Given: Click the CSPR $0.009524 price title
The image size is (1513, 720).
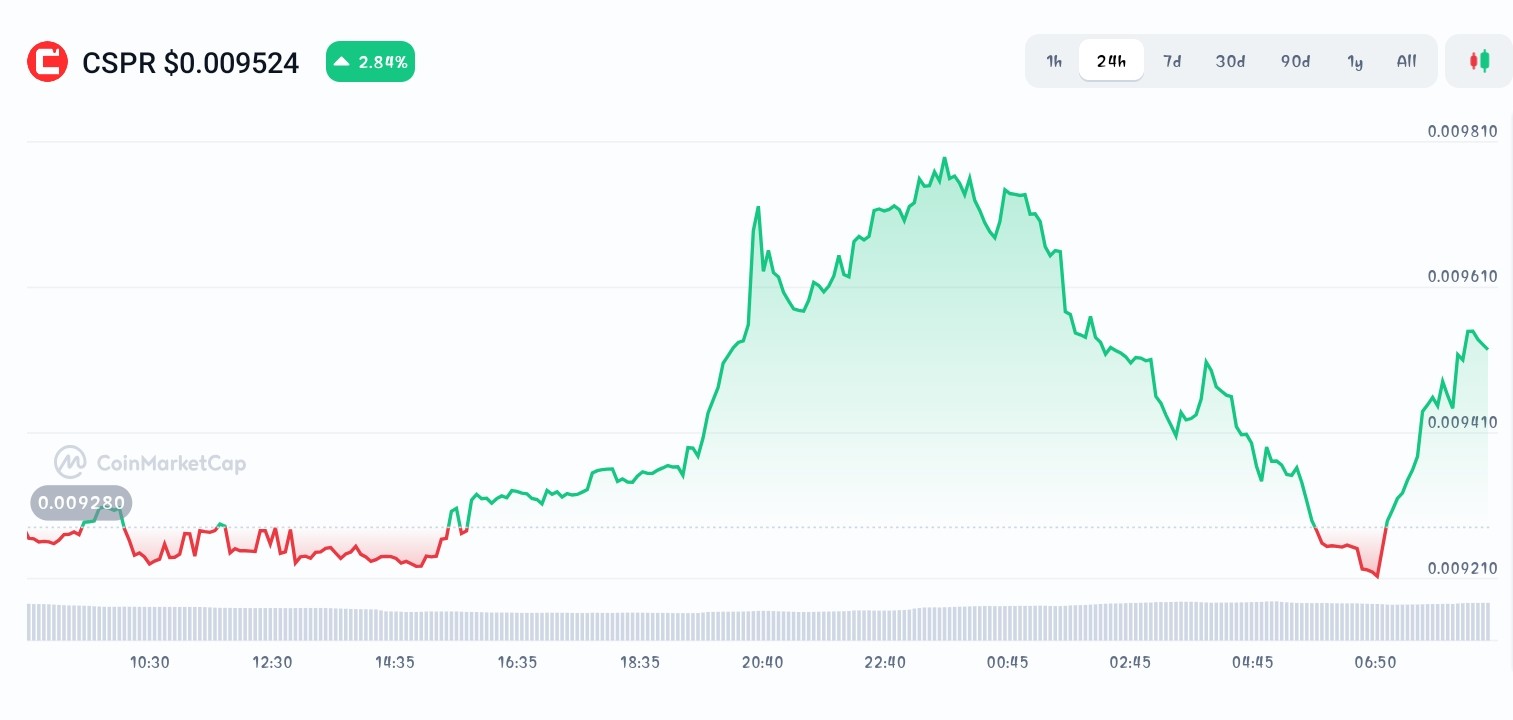Looking at the screenshot, I should (190, 63).
